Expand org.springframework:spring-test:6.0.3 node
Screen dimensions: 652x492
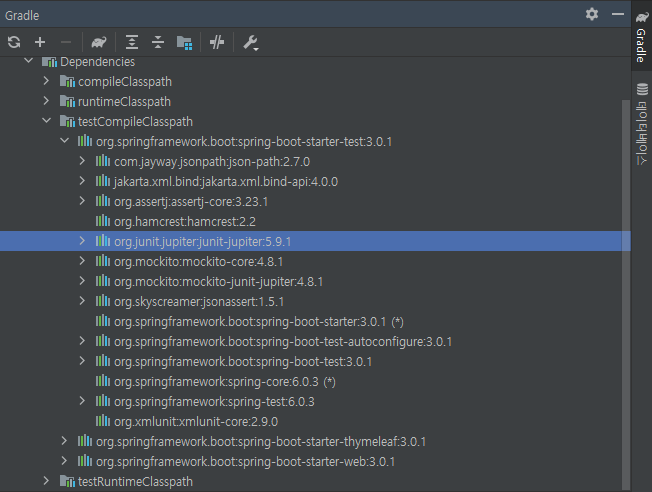[82, 401]
